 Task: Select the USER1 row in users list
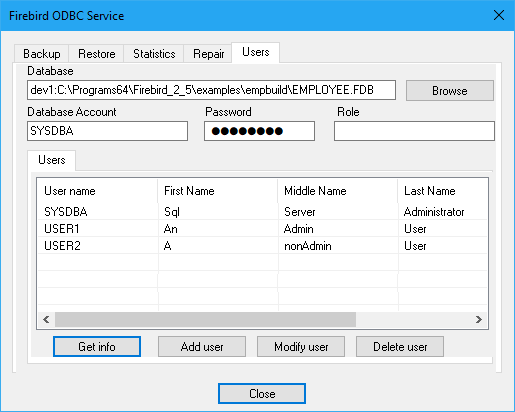pyautogui.click(x=262, y=229)
